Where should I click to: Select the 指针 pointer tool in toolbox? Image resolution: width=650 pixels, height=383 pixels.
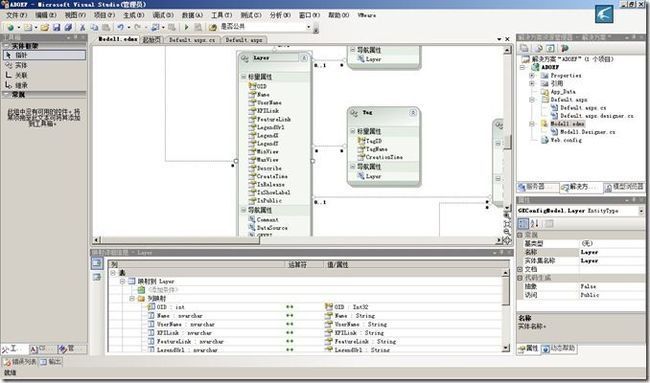click(44, 55)
